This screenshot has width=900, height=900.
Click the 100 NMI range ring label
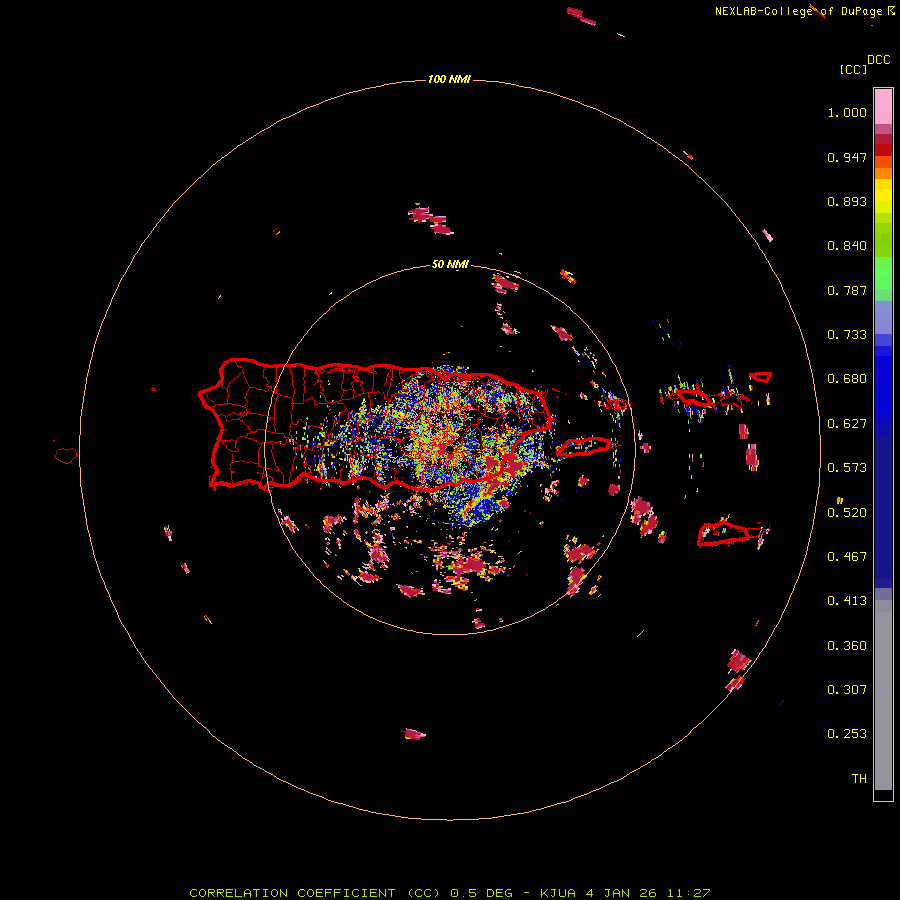pos(449,79)
